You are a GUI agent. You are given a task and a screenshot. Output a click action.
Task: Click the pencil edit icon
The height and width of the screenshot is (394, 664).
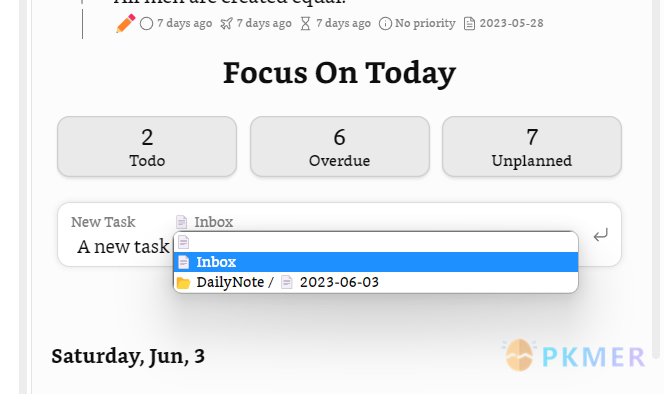click(125, 23)
